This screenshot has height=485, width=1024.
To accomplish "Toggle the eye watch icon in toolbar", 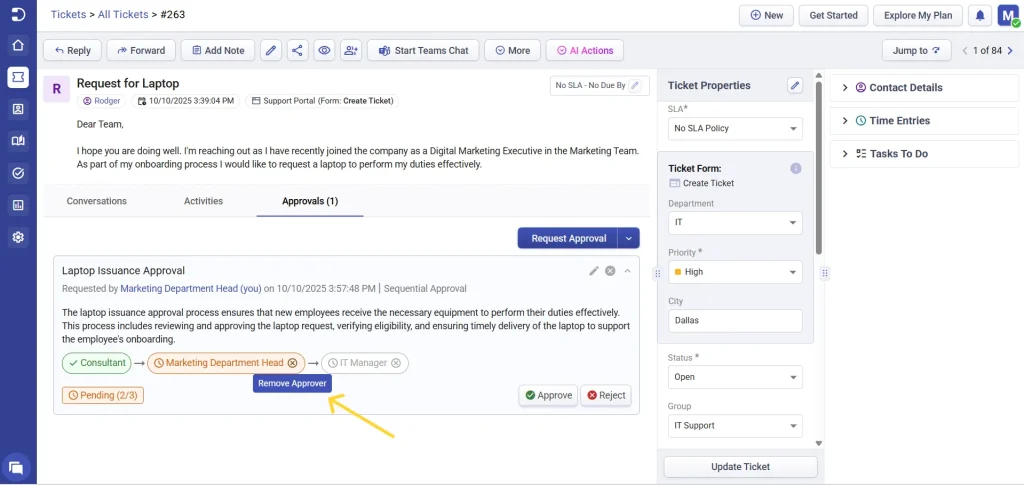I will 323,50.
